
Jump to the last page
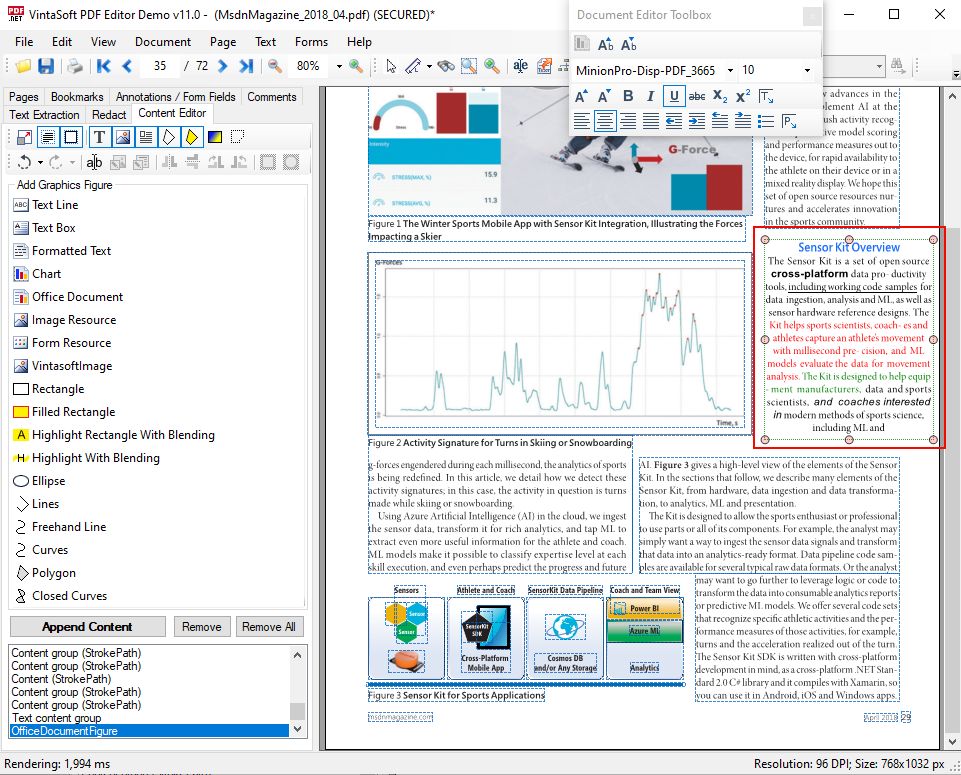click(246, 66)
